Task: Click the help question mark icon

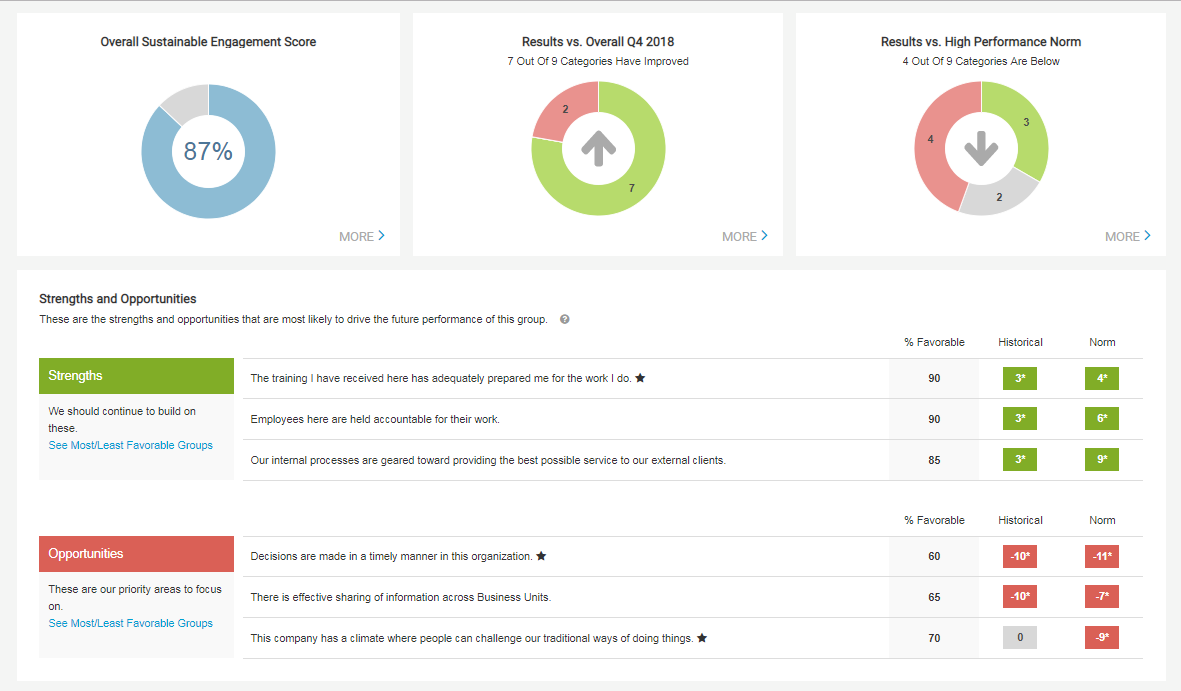Action: (x=565, y=320)
